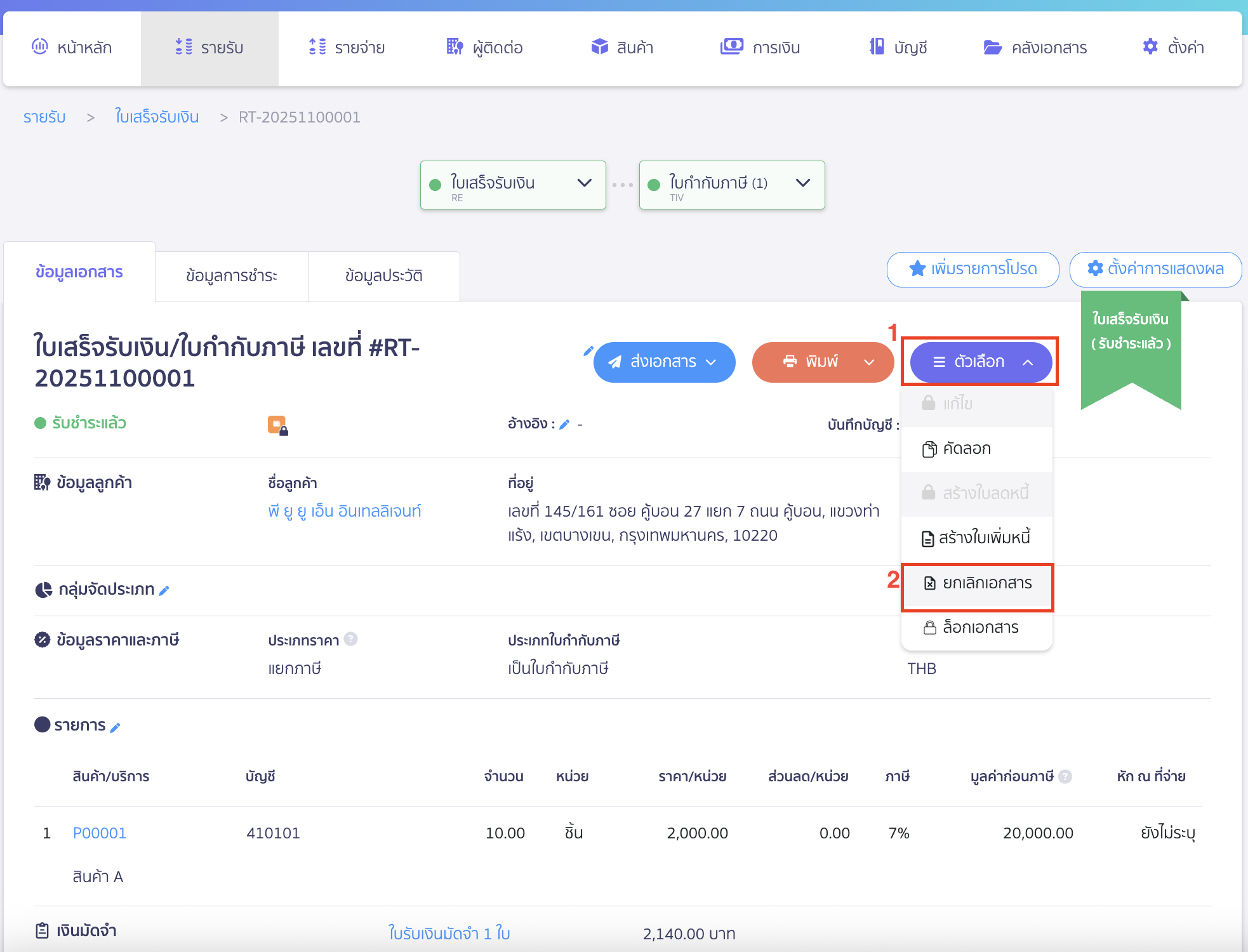Open product P00001 link
1248x952 pixels.
pyautogui.click(x=99, y=833)
